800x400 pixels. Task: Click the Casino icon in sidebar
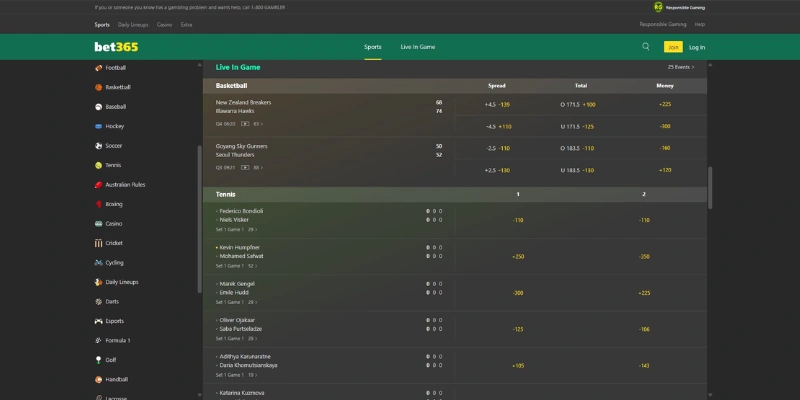tap(98, 223)
